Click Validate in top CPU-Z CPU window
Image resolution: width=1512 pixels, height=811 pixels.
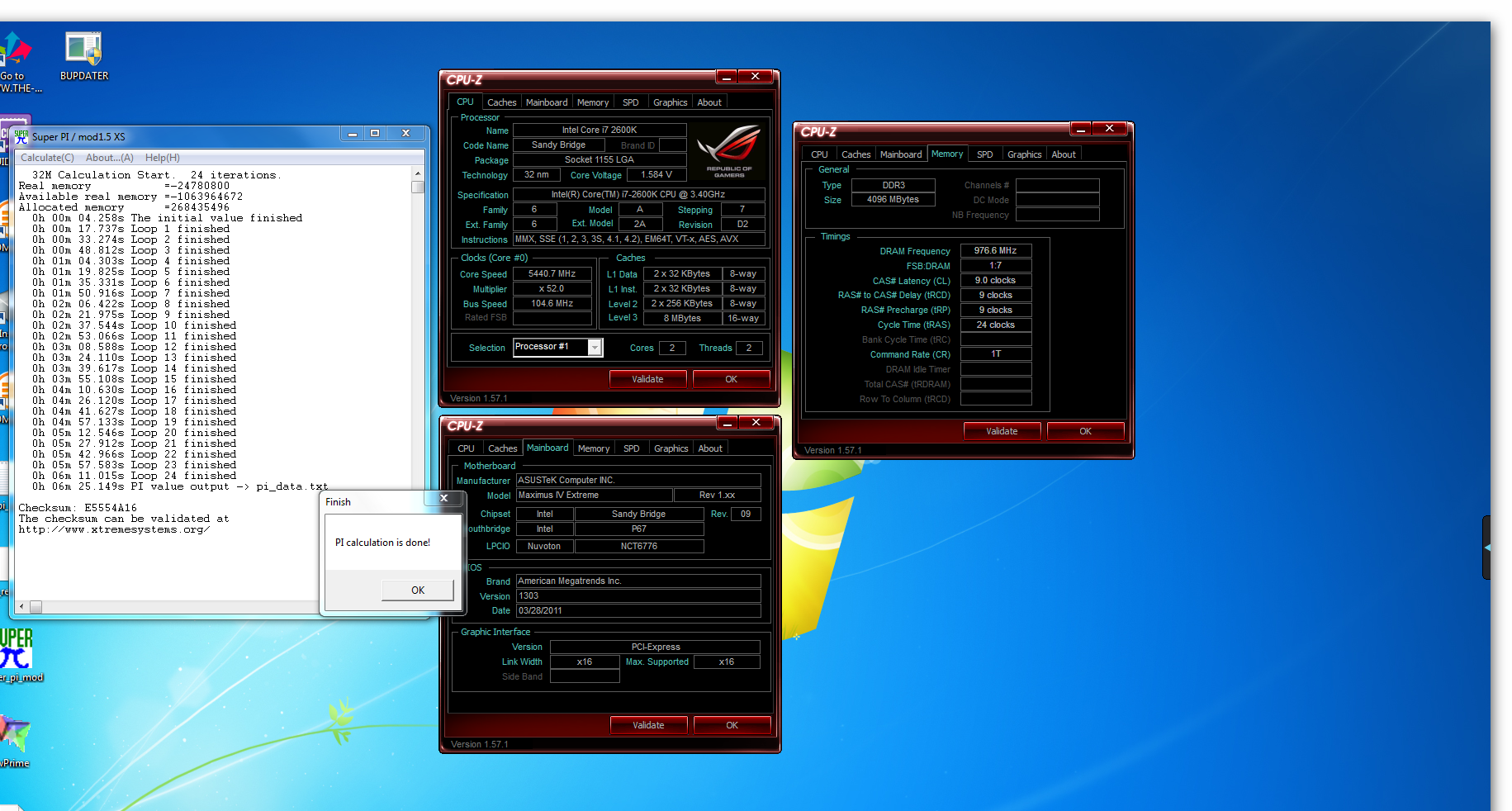click(647, 379)
